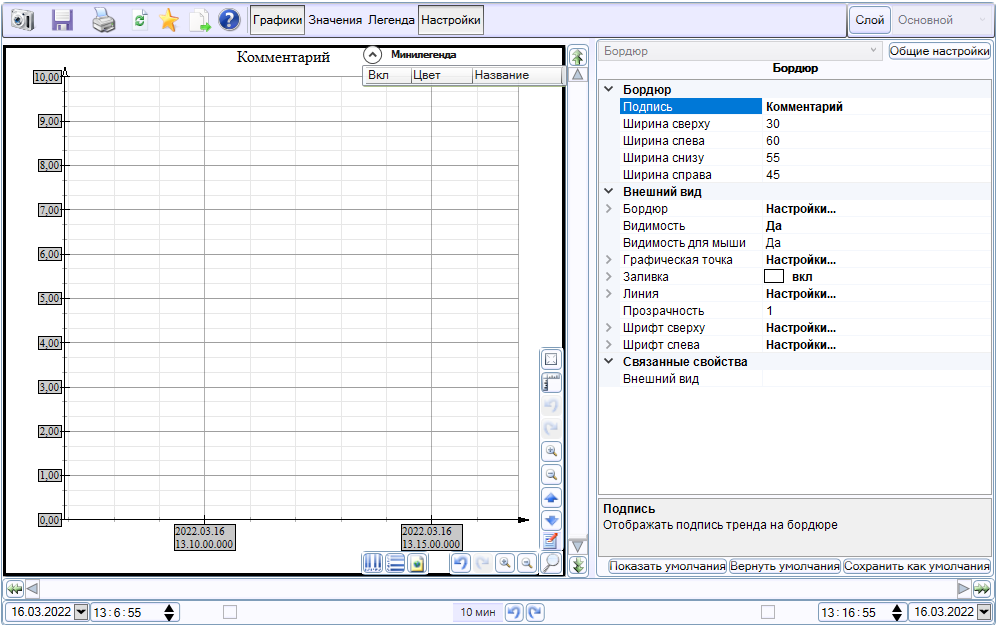Undo the time zoom on the horizontal toolbar
Screen dimensions: 996x625
461,563
